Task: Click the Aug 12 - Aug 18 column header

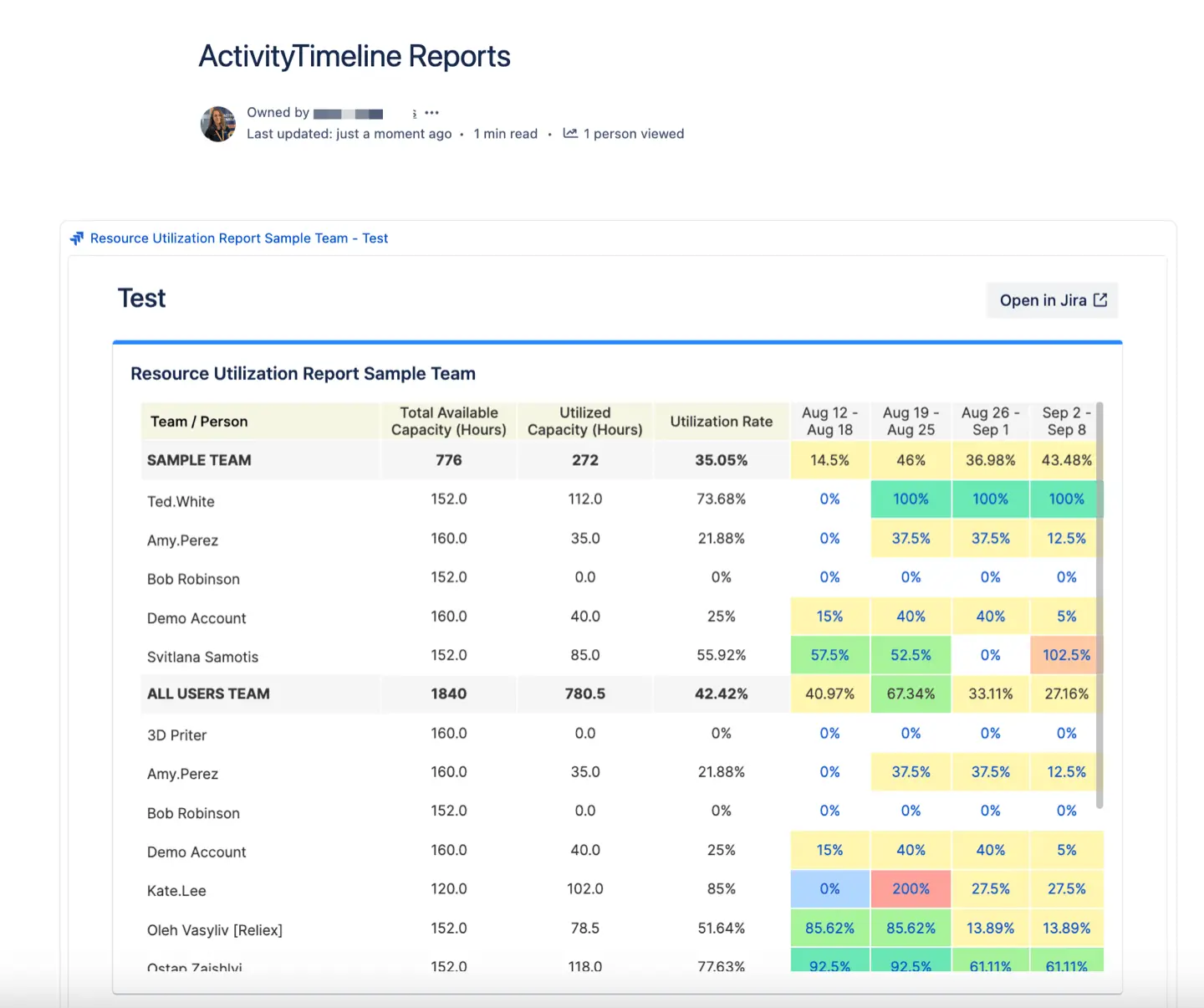Action: [x=829, y=422]
